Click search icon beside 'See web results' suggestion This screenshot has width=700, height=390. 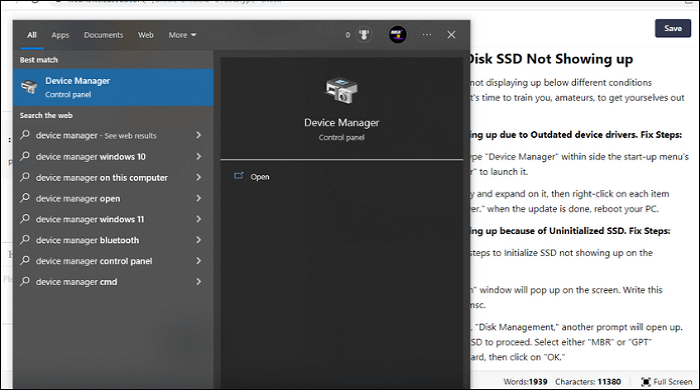pos(25,135)
